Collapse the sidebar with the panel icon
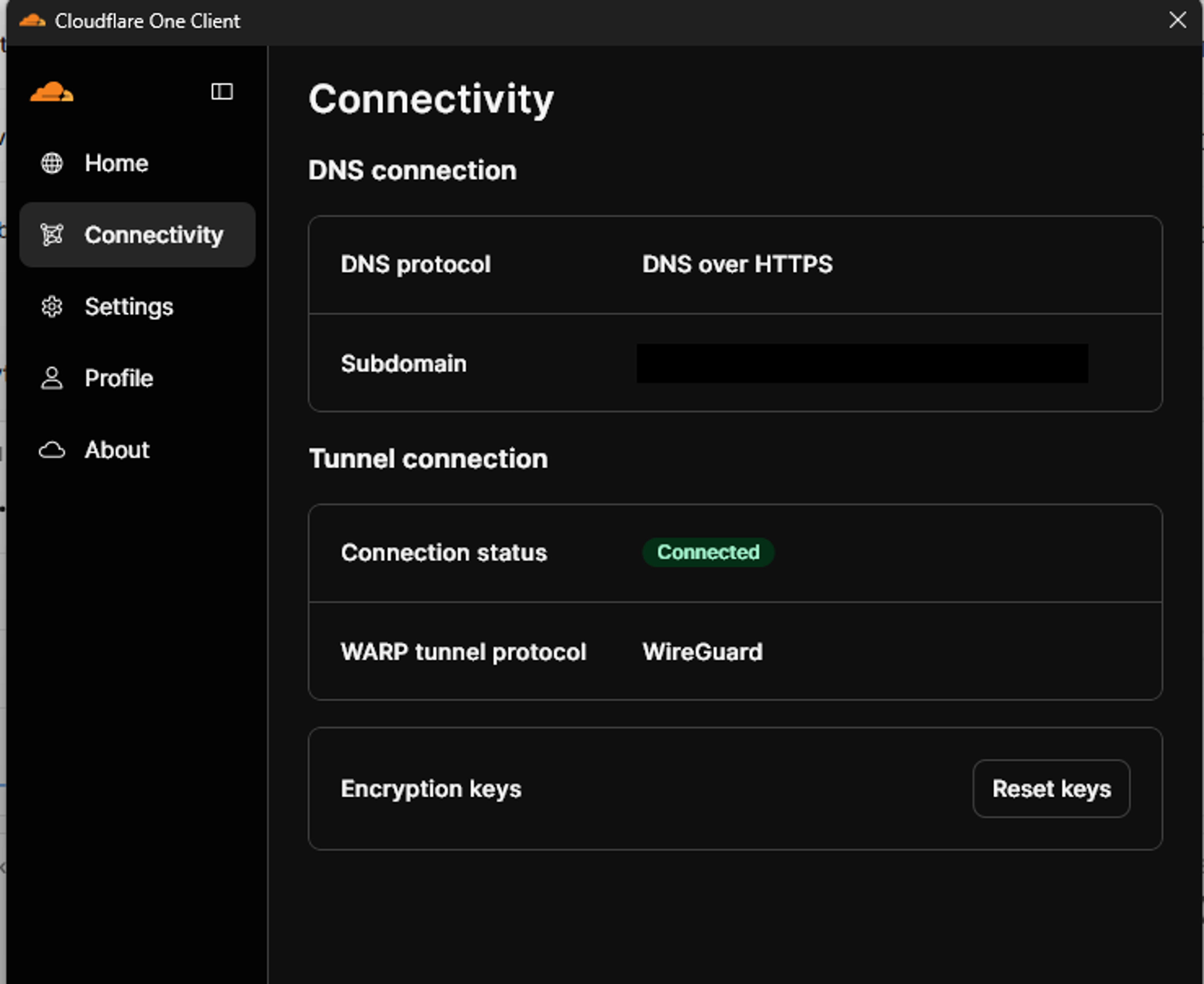This screenshot has height=984, width=1204. point(222,91)
